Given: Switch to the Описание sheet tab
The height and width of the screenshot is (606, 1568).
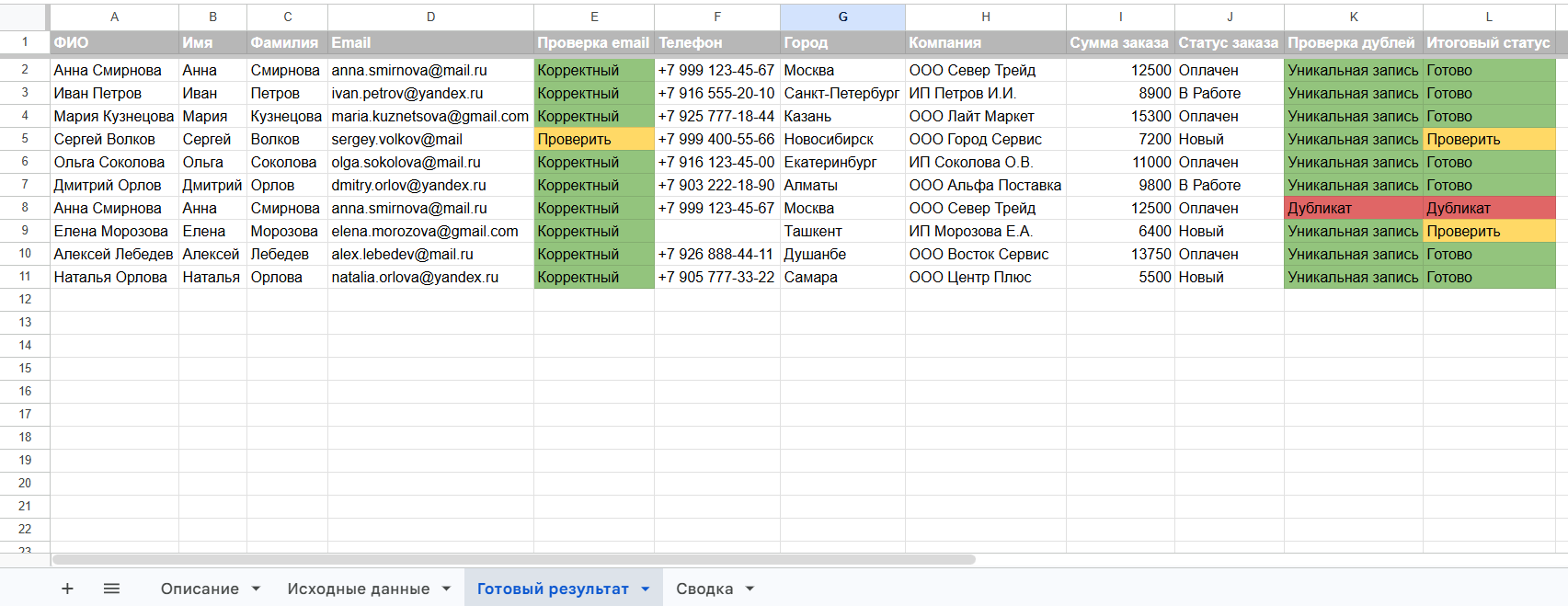Looking at the screenshot, I should (200, 589).
